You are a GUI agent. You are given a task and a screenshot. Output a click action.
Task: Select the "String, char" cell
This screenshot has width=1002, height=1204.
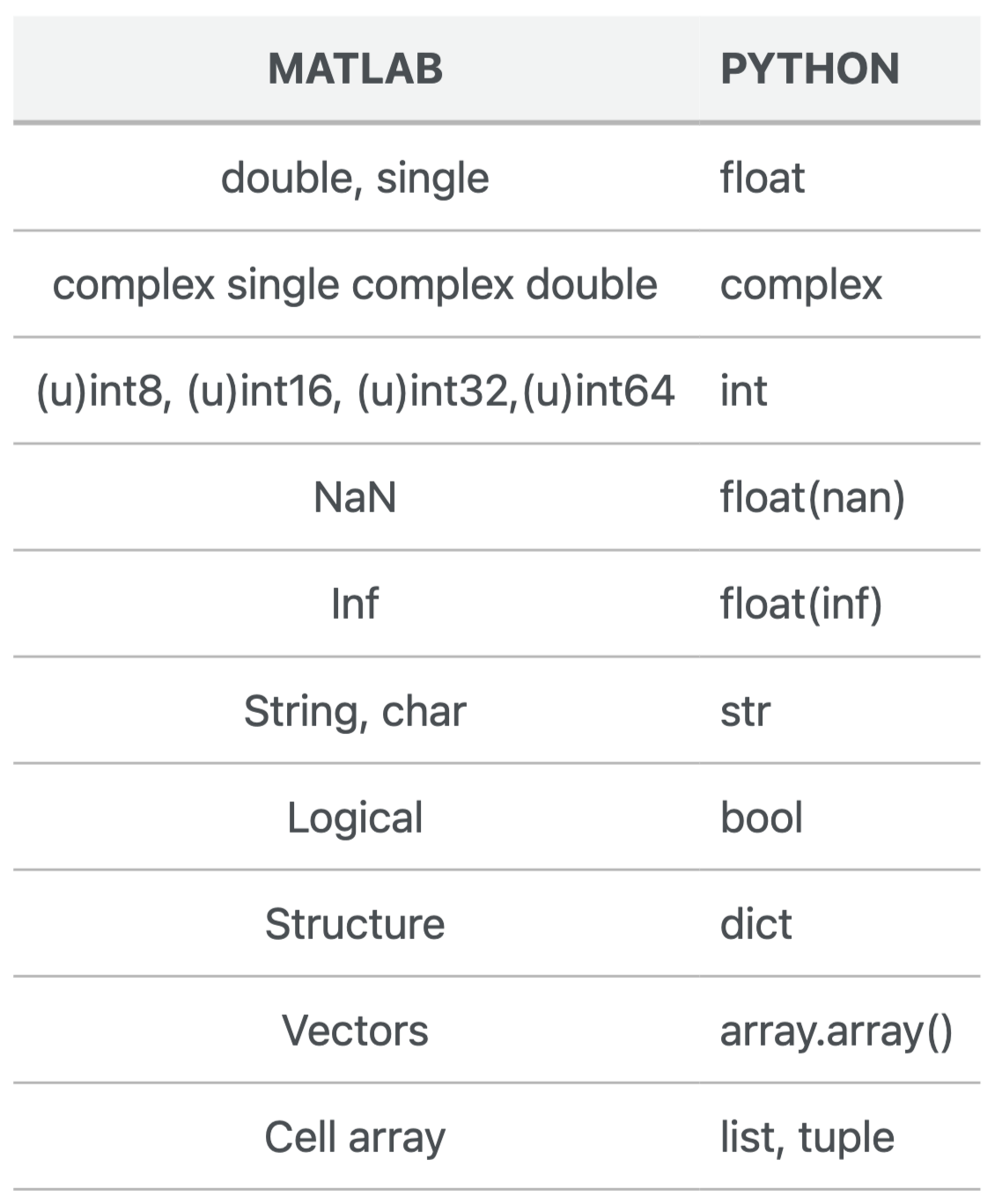coord(355,710)
